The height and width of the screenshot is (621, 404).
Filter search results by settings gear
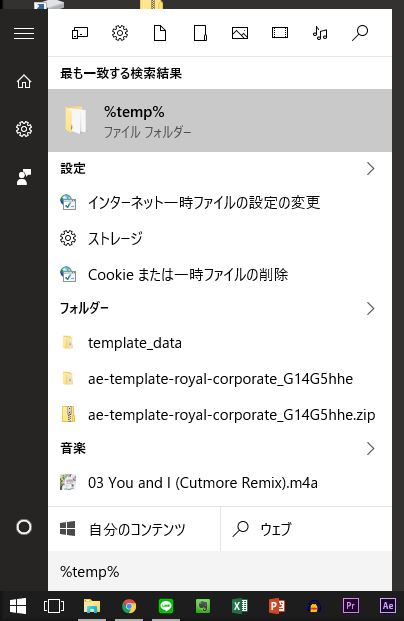(120, 33)
